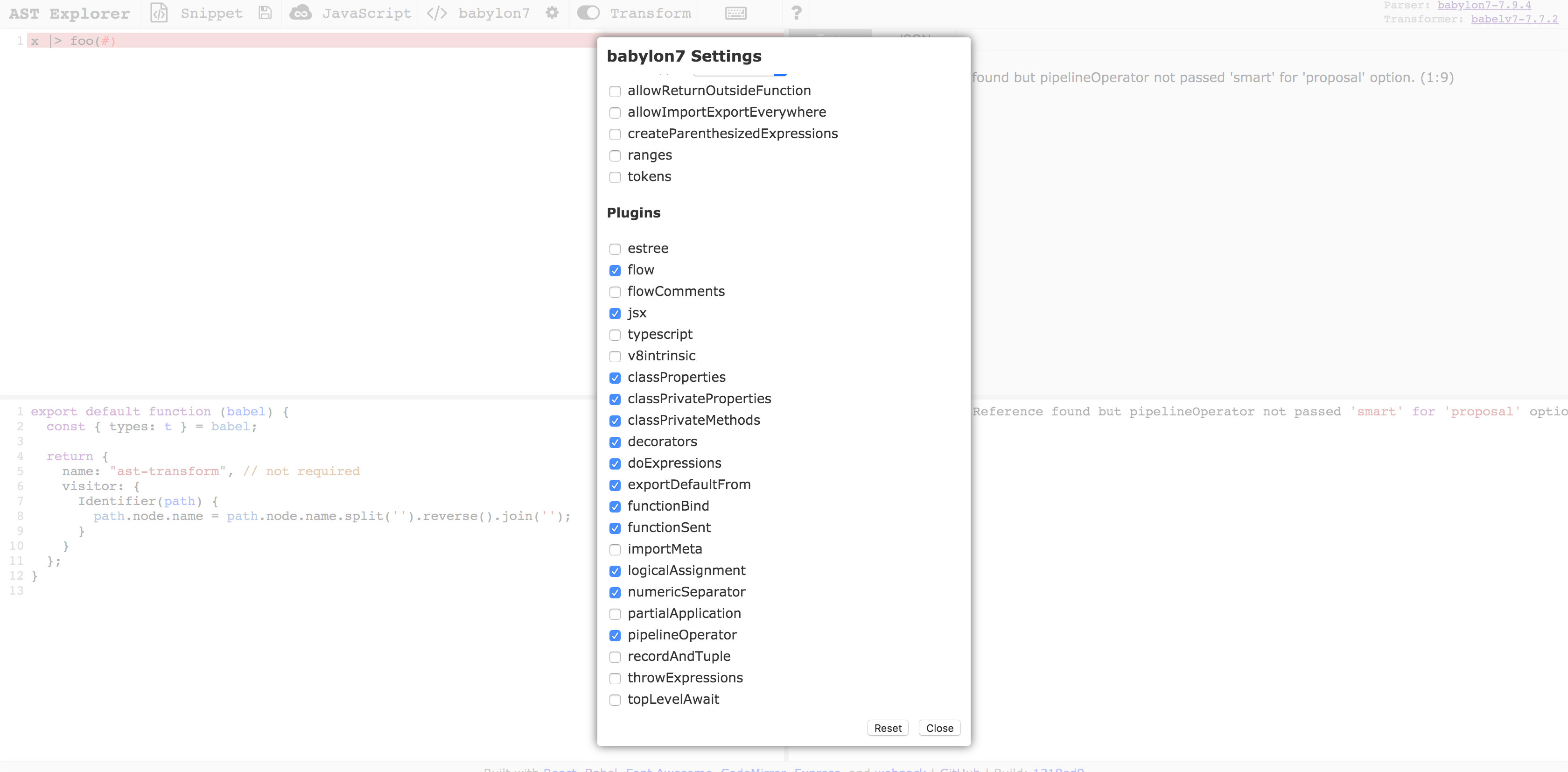Screen dimensions: 1568x772
Task: Check the importMeta plugin
Action: coord(615,550)
